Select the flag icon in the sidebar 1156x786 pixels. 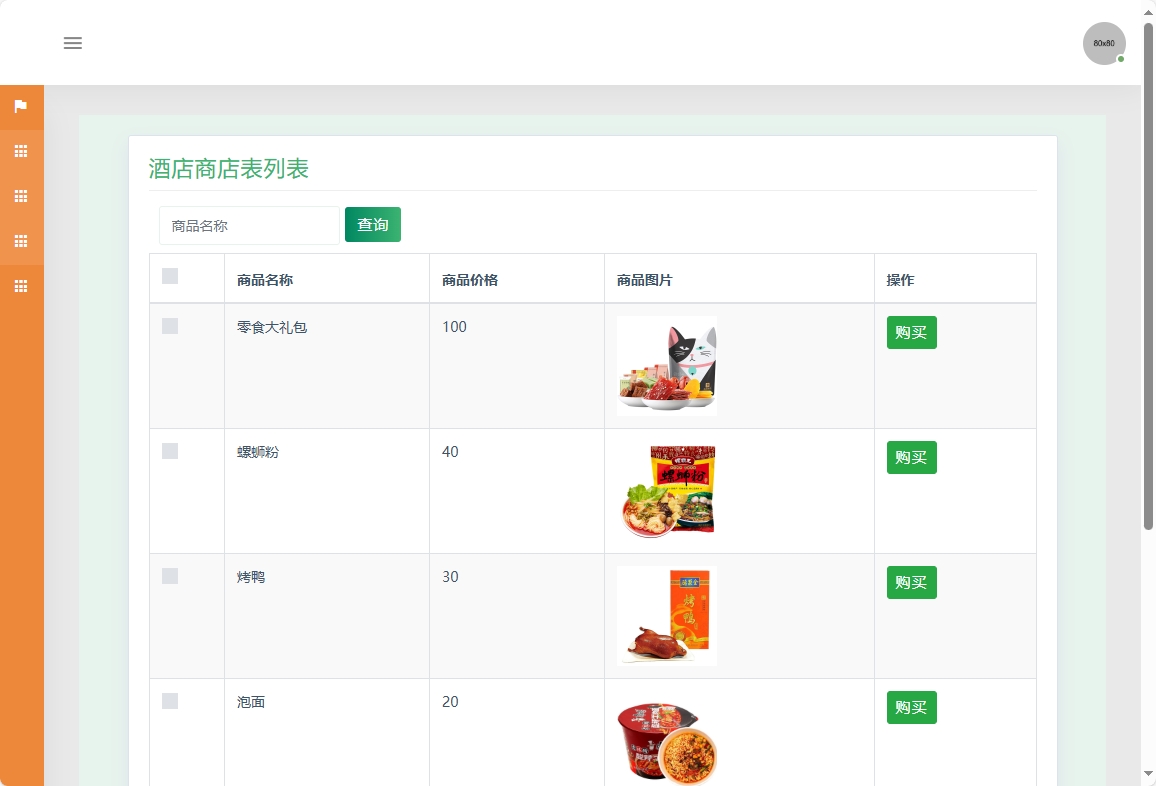click(x=21, y=107)
